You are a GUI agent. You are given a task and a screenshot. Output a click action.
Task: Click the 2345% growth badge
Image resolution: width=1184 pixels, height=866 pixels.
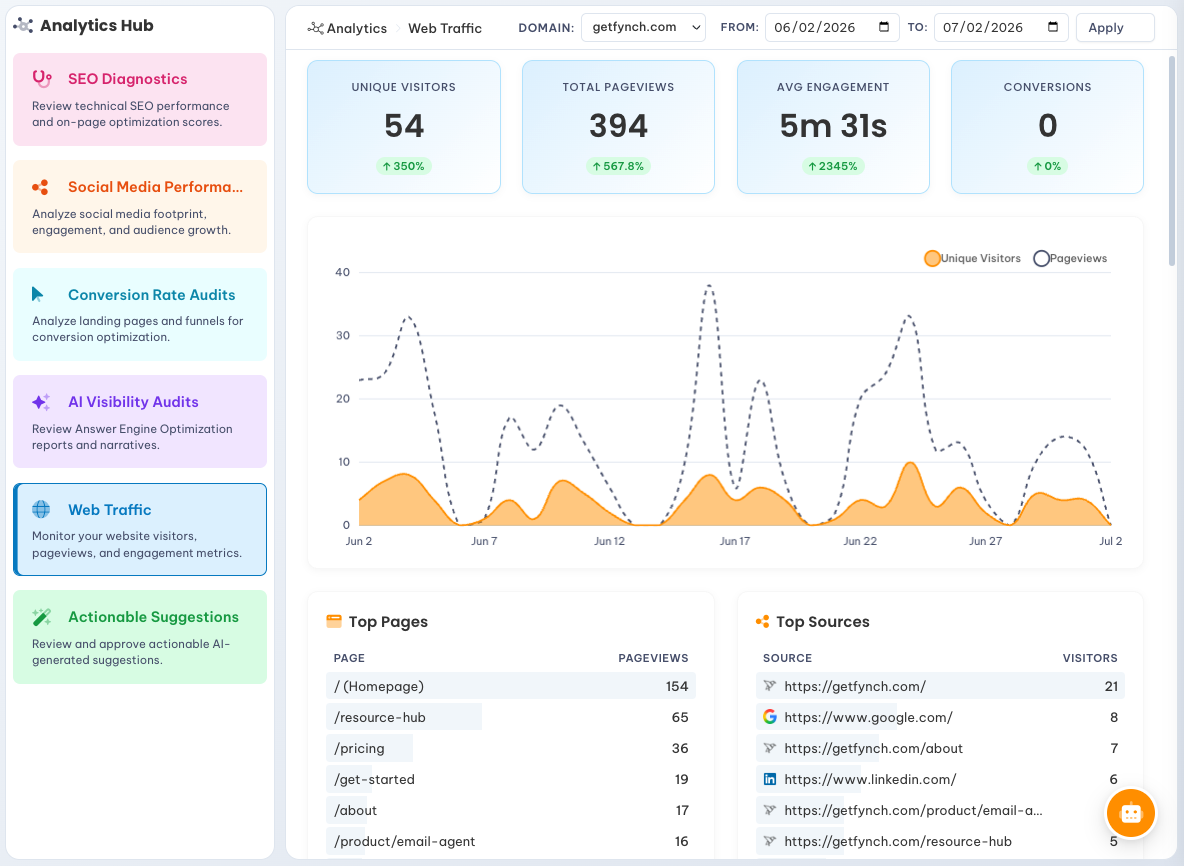click(833, 166)
